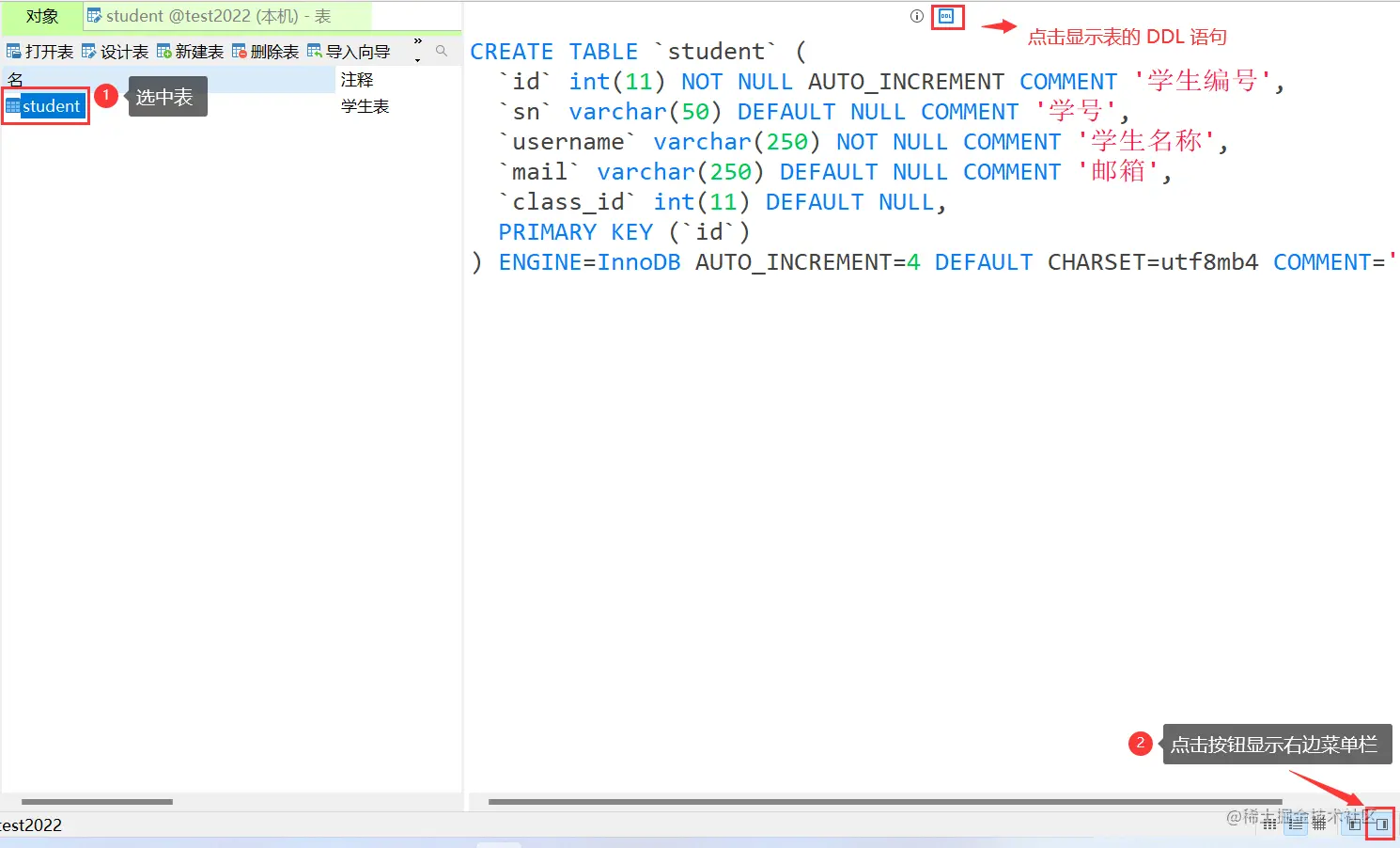Click the 打开表 open table button
Viewport: 1400px width, 848px height.
point(39,52)
